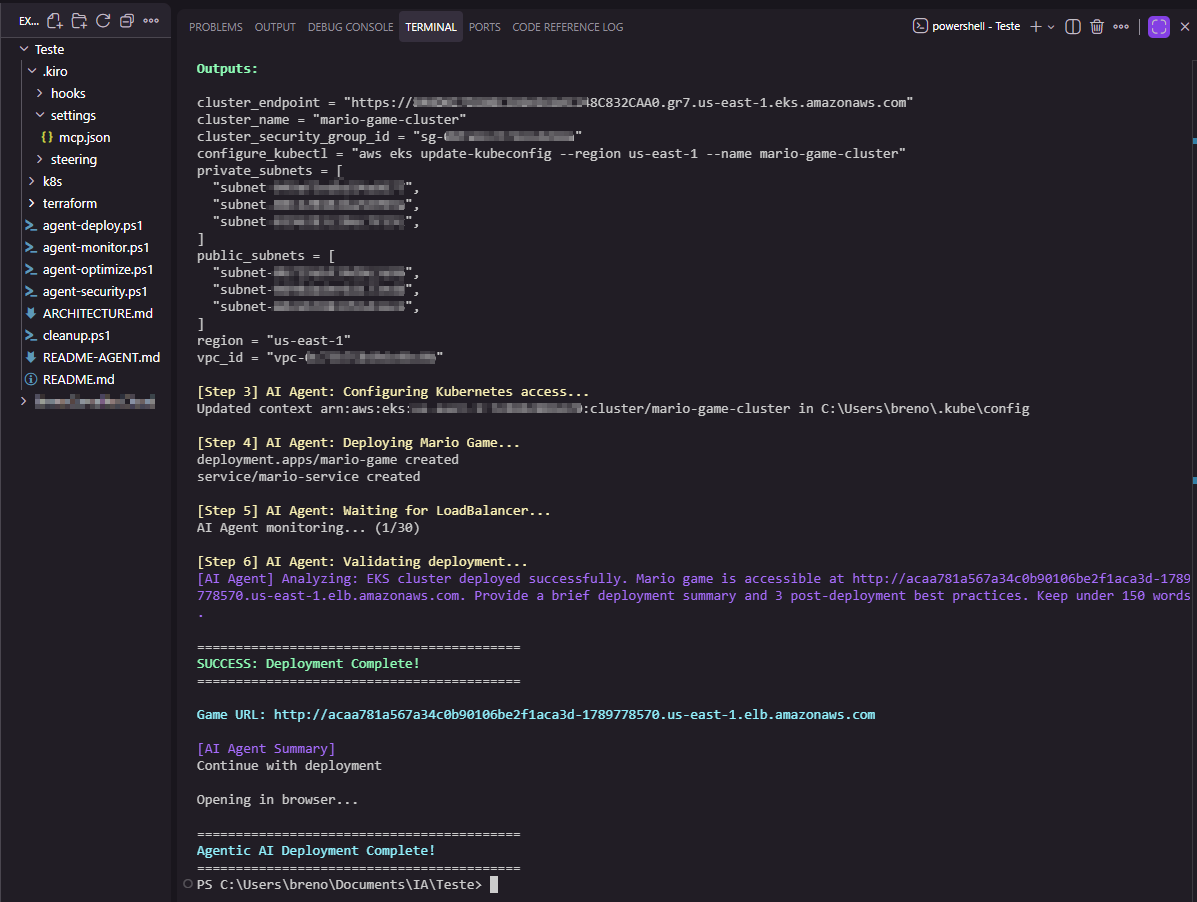Switch to the PROBLEMS tab
This screenshot has width=1197, height=902.
(216, 27)
